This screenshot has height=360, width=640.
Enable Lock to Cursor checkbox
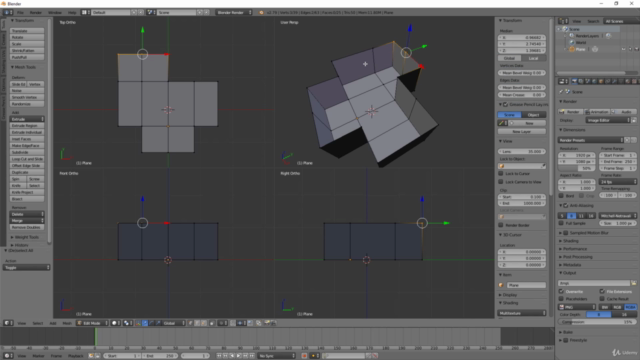(501, 173)
